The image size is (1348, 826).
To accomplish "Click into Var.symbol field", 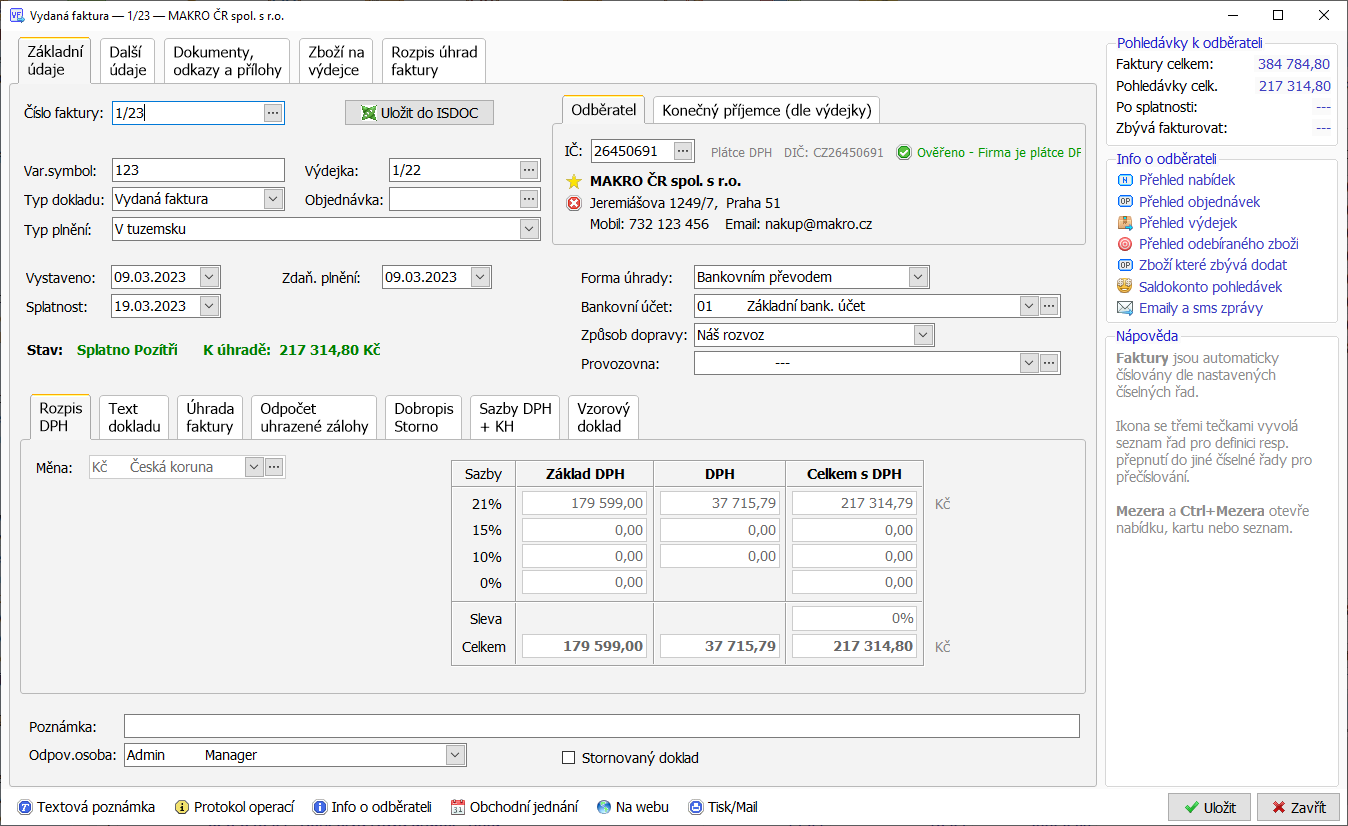I will click(x=198, y=170).
